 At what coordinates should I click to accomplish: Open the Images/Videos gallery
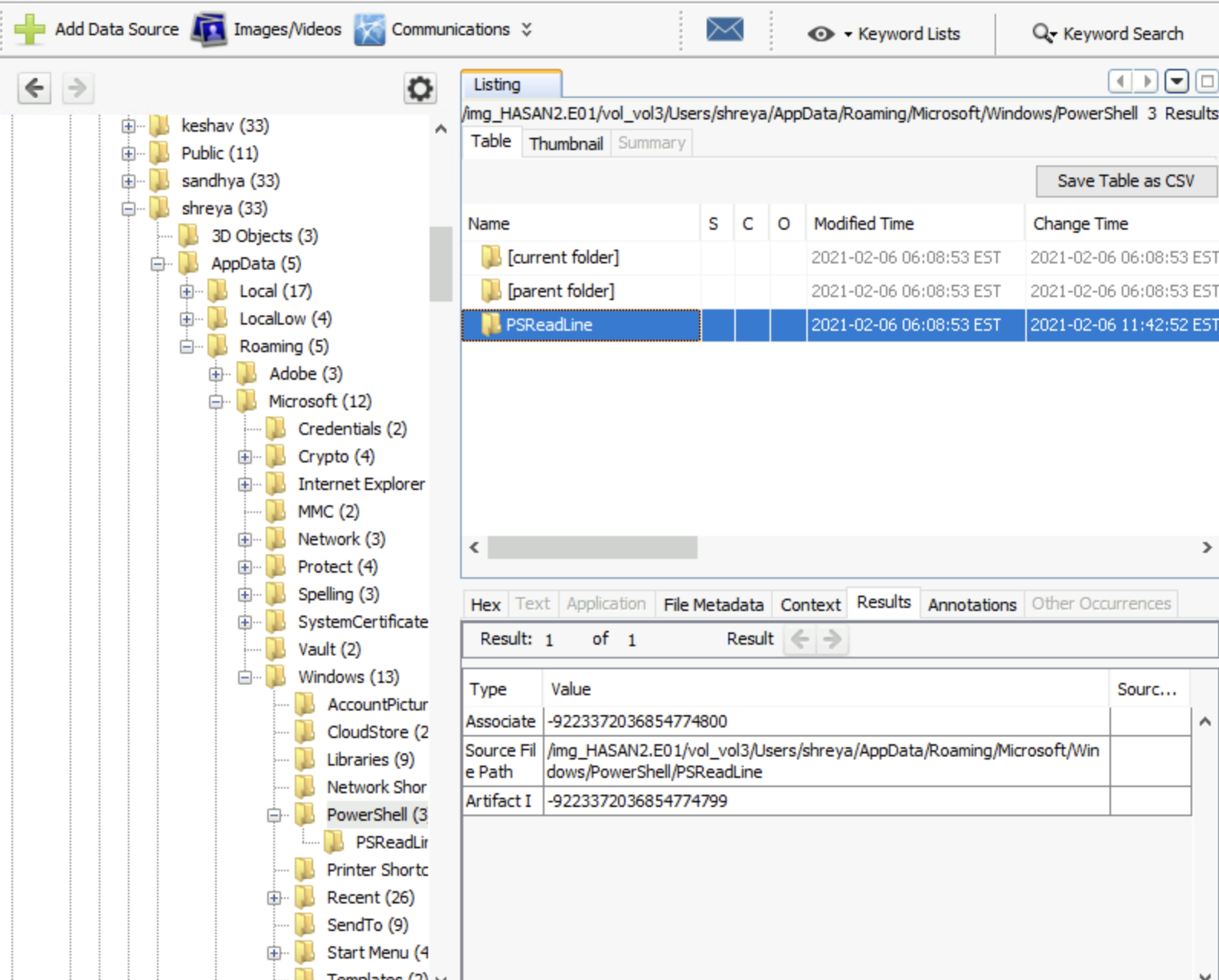266,29
